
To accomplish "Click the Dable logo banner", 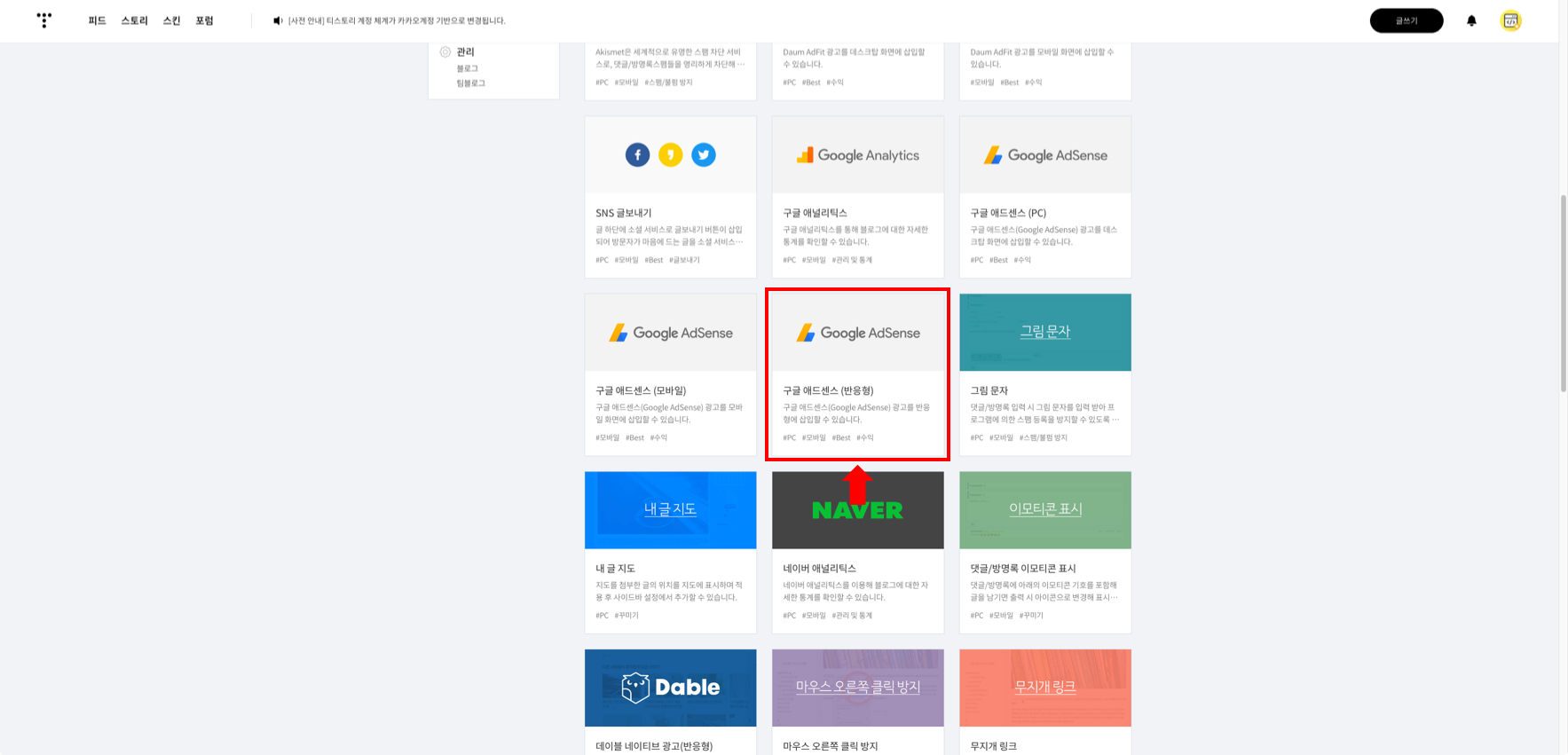I will click(x=670, y=688).
